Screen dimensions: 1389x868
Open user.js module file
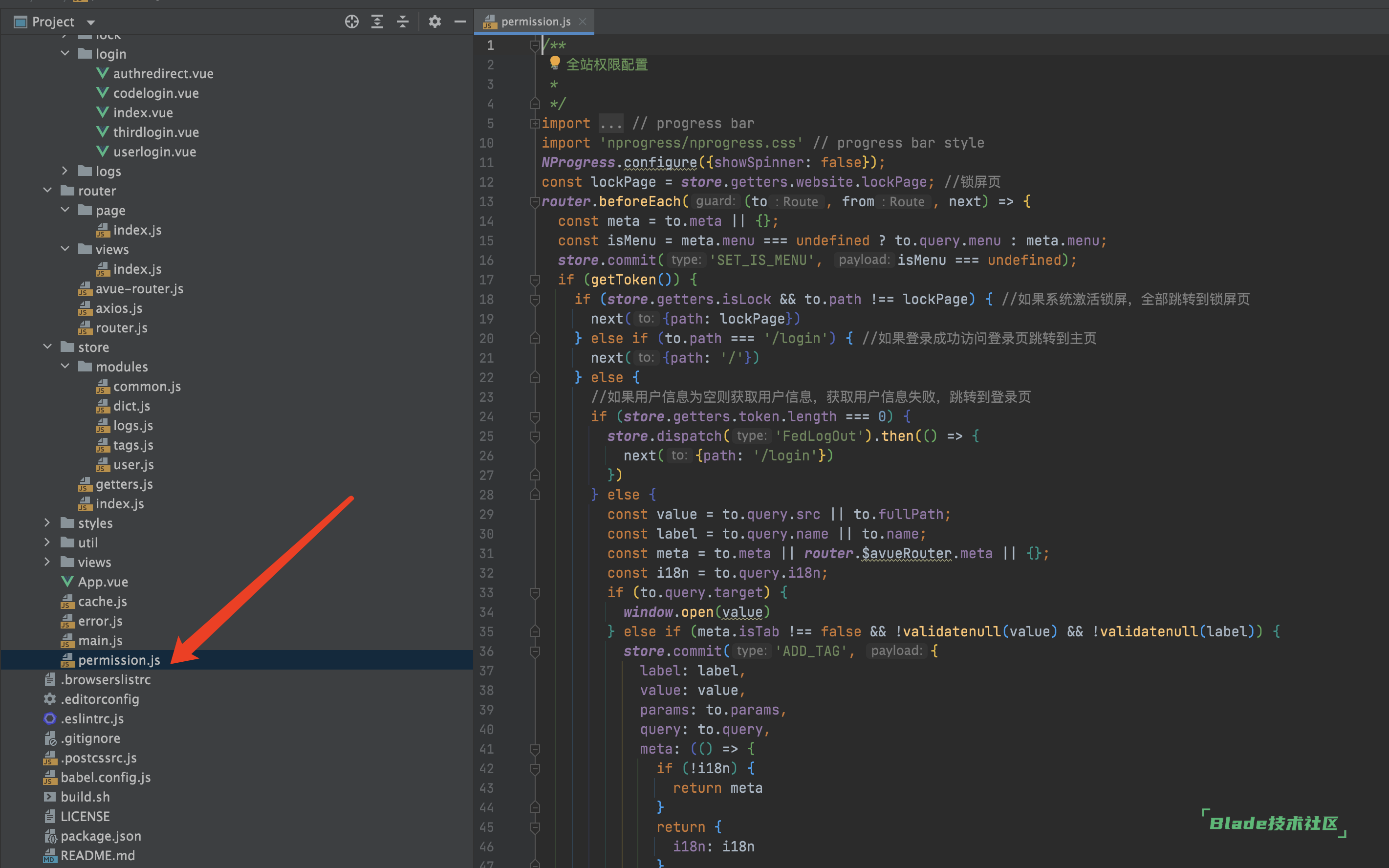click(x=133, y=464)
